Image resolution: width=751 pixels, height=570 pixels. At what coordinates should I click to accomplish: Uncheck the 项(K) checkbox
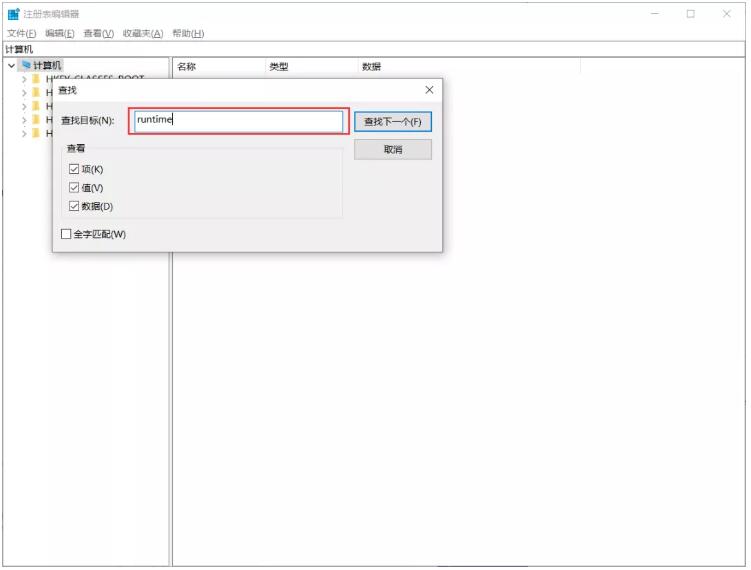click(74, 169)
